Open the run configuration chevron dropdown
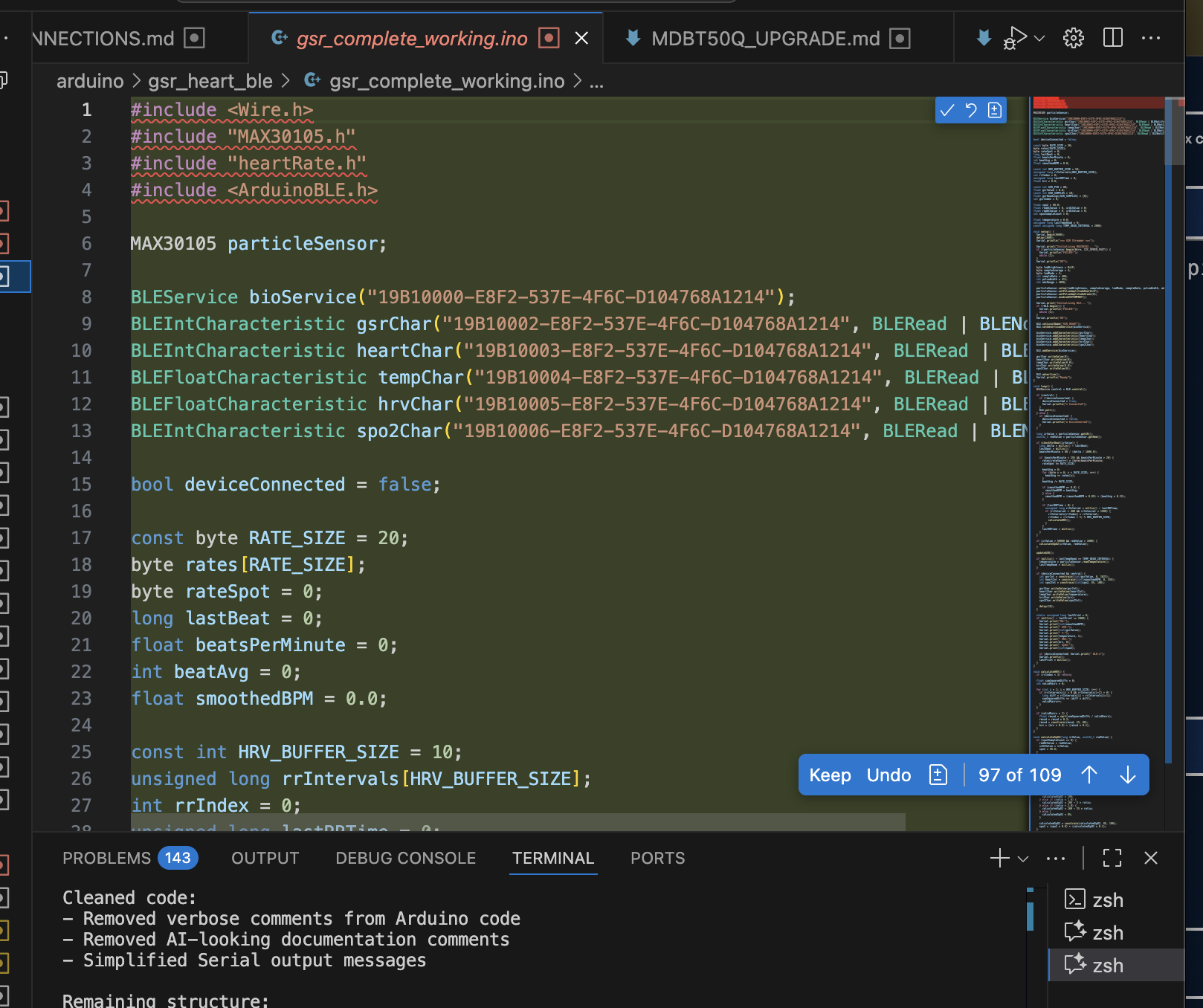Image resolution: width=1203 pixels, height=1008 pixels. [x=1039, y=38]
